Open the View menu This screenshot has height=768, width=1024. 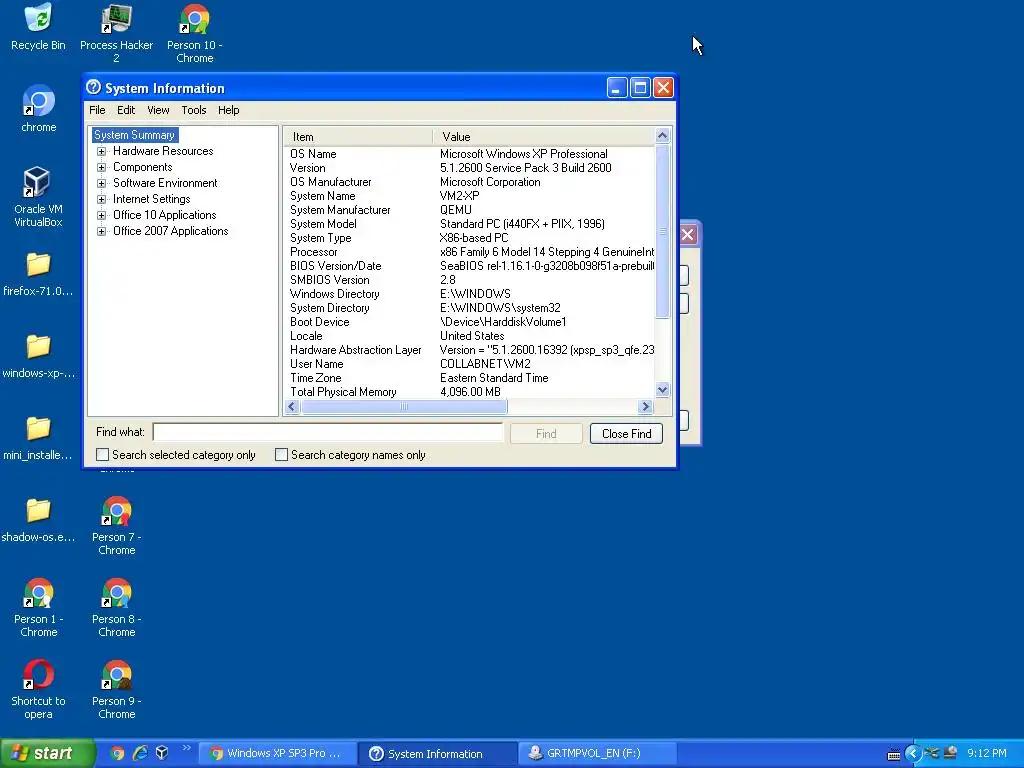pos(158,110)
